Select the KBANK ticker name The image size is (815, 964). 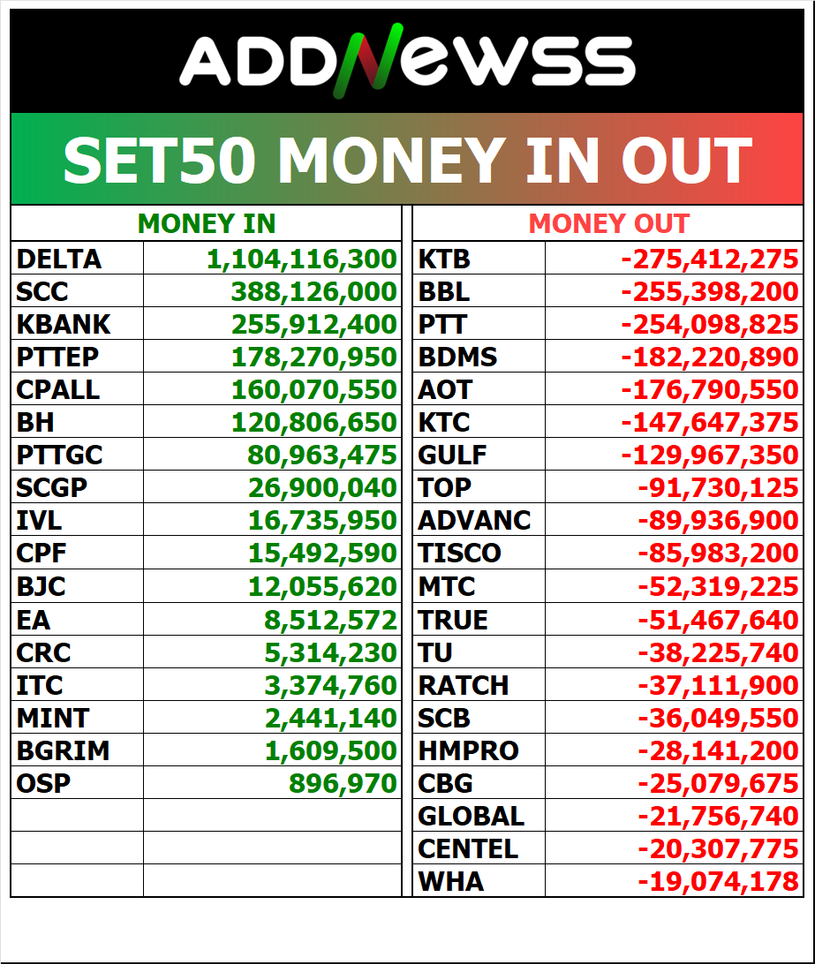63,324
